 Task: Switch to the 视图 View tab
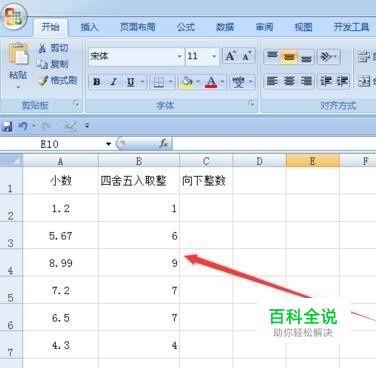point(303,27)
